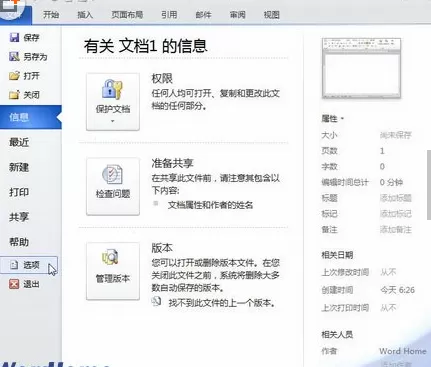The height and width of the screenshot is (367, 431).
Task: Click the Save (保存) floppy disk icon
Action: pyautogui.click(x=14, y=37)
